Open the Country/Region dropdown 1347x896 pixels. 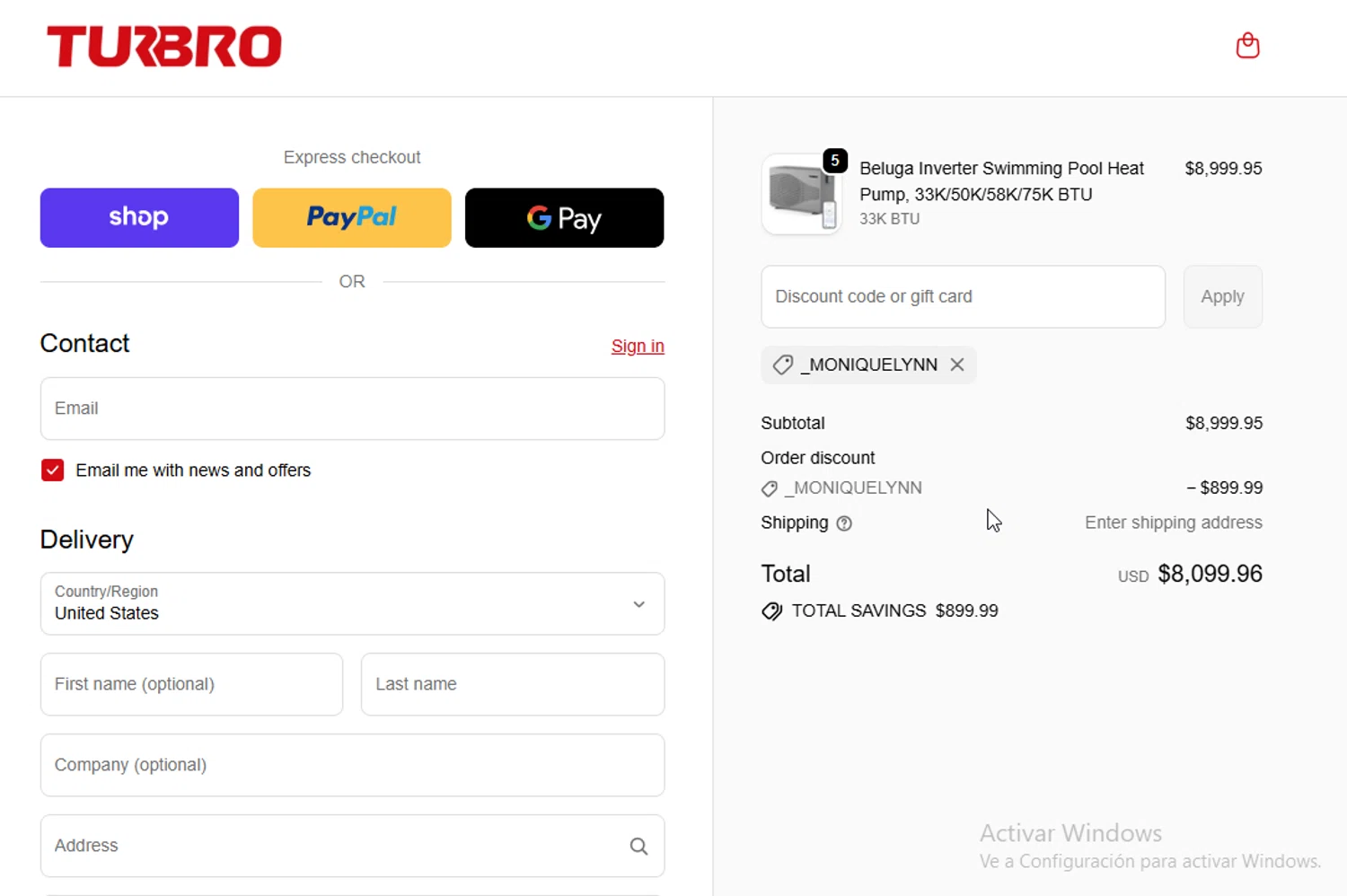(x=352, y=603)
